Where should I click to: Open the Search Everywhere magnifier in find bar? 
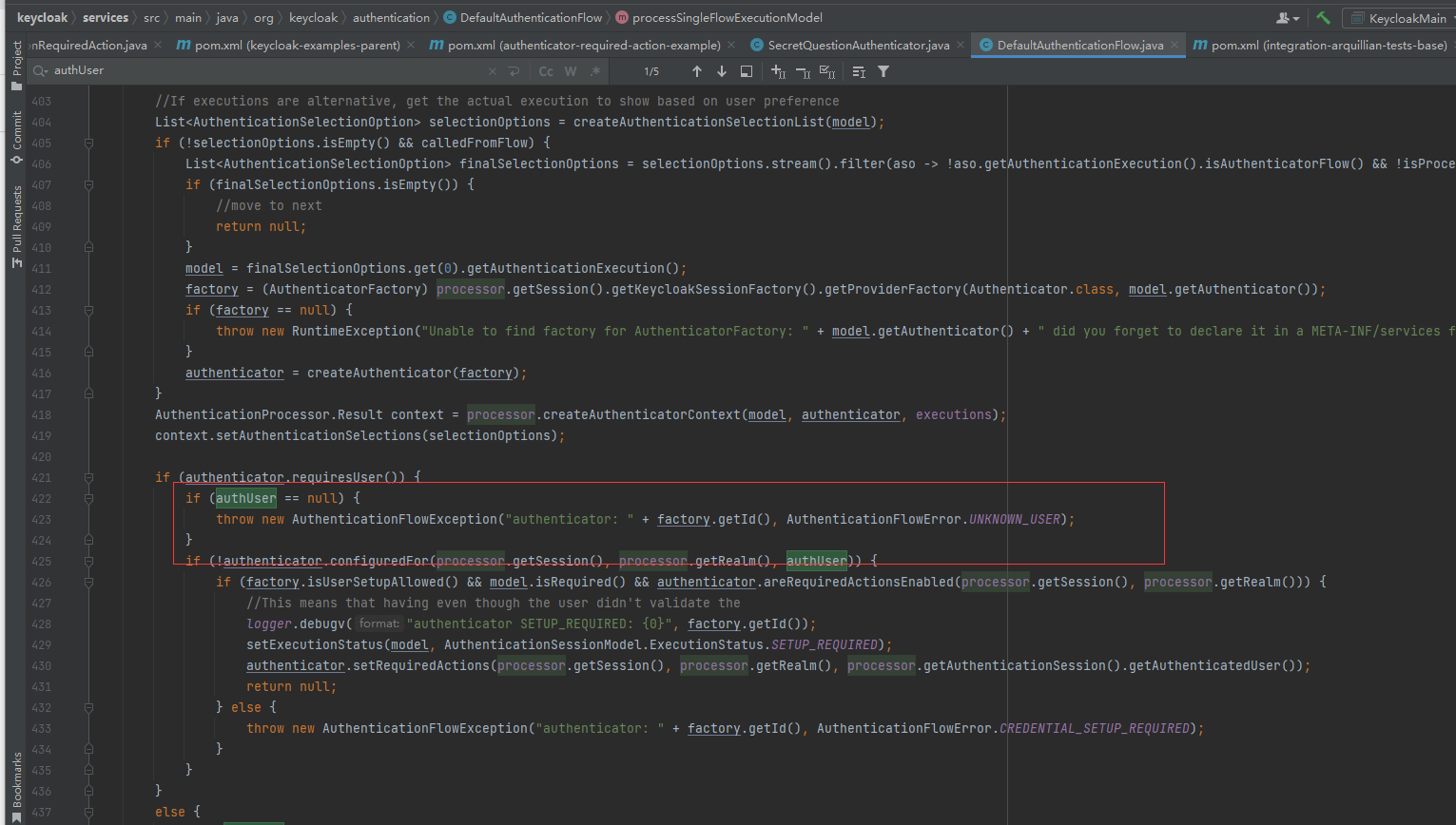click(x=39, y=69)
